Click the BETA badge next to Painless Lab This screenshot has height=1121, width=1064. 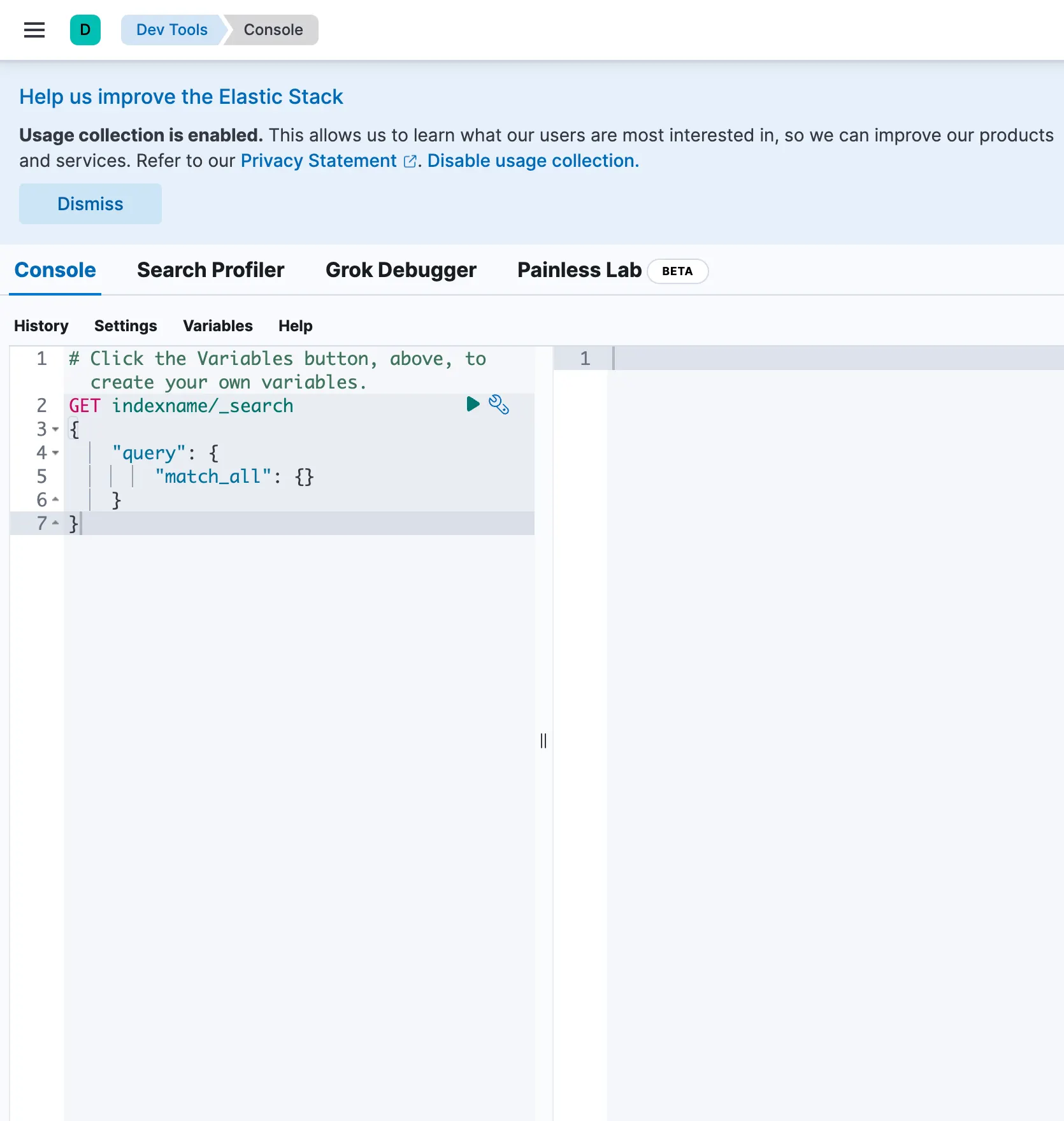677,271
